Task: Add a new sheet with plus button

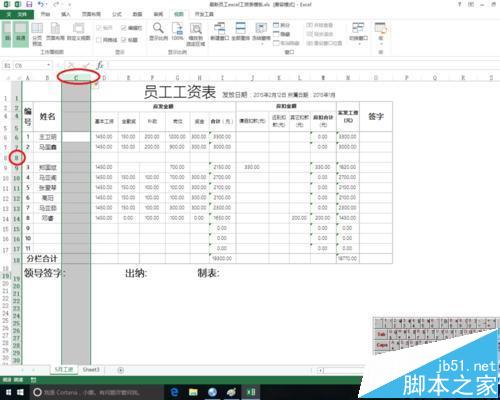Action: [121, 370]
